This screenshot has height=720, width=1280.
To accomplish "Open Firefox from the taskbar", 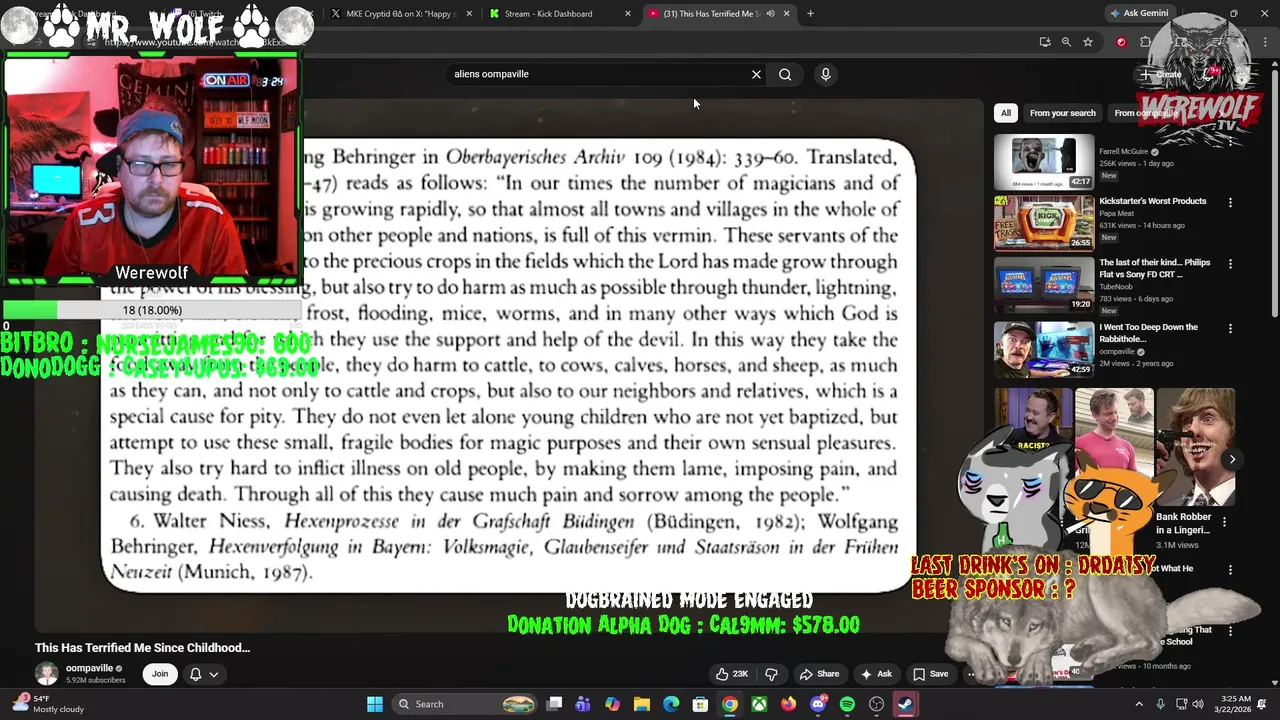I will pos(788,704).
